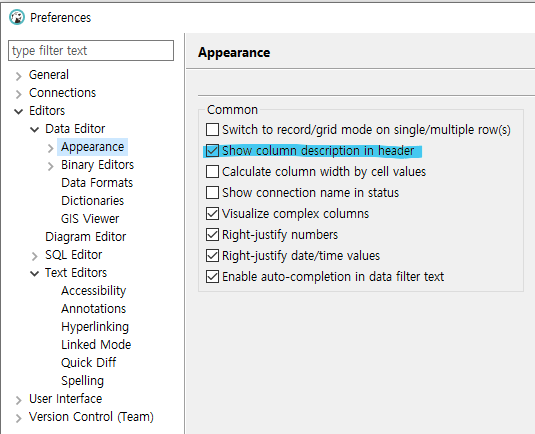Expand the General tree node
The height and width of the screenshot is (434, 535).
click(18, 76)
